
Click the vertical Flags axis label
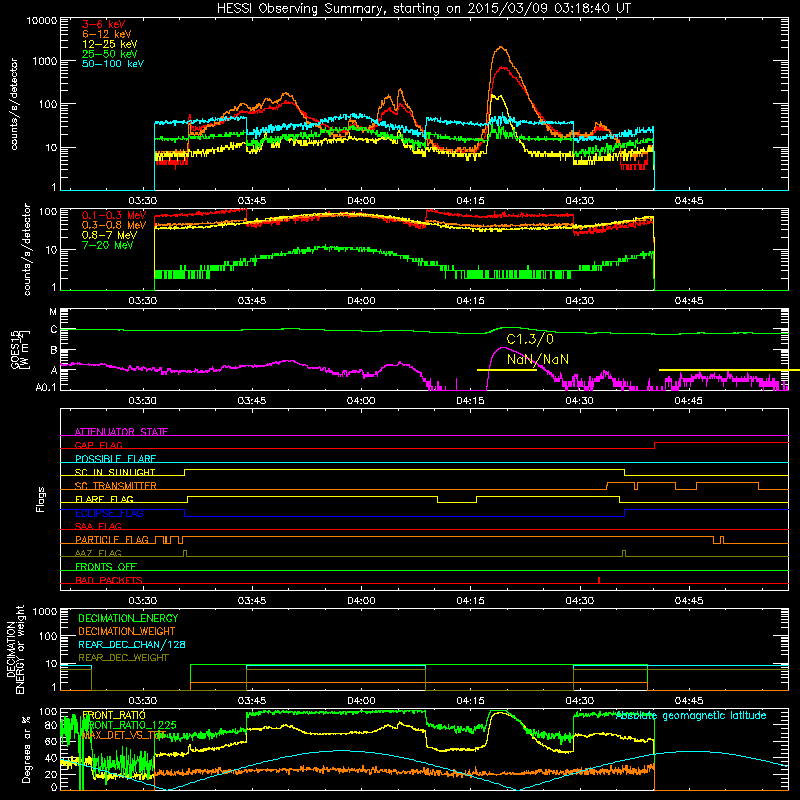click(x=41, y=499)
